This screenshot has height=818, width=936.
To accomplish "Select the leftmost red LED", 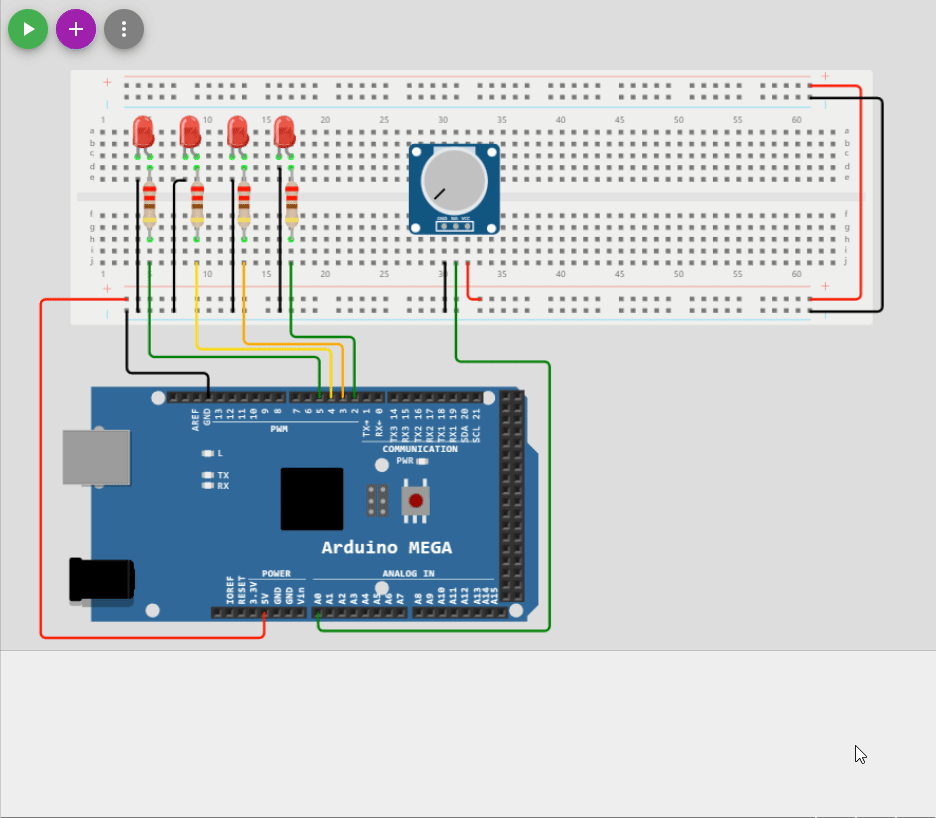I will [x=143, y=133].
